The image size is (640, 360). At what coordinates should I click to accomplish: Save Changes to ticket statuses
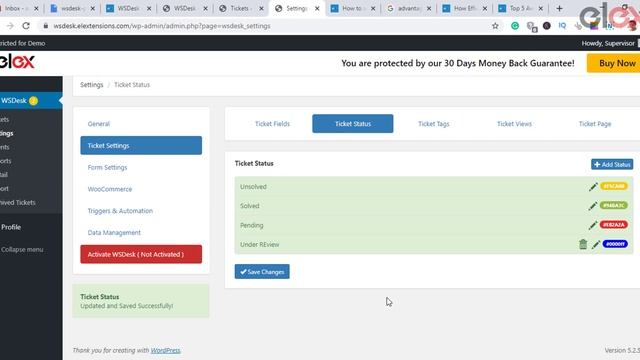(x=262, y=271)
